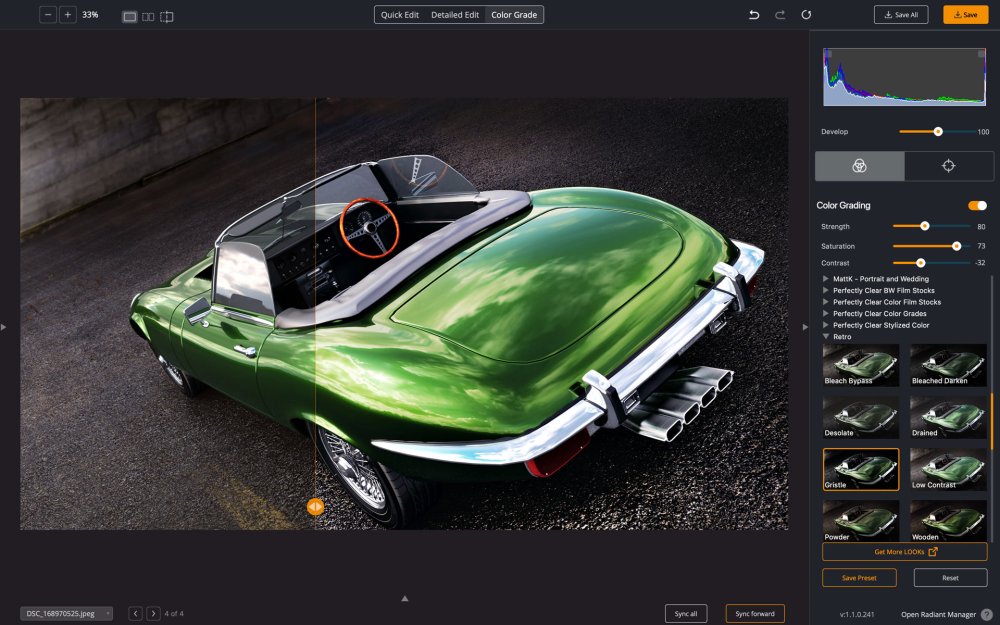Click the 33% zoom level text
The height and width of the screenshot is (625, 1000).
click(90, 15)
